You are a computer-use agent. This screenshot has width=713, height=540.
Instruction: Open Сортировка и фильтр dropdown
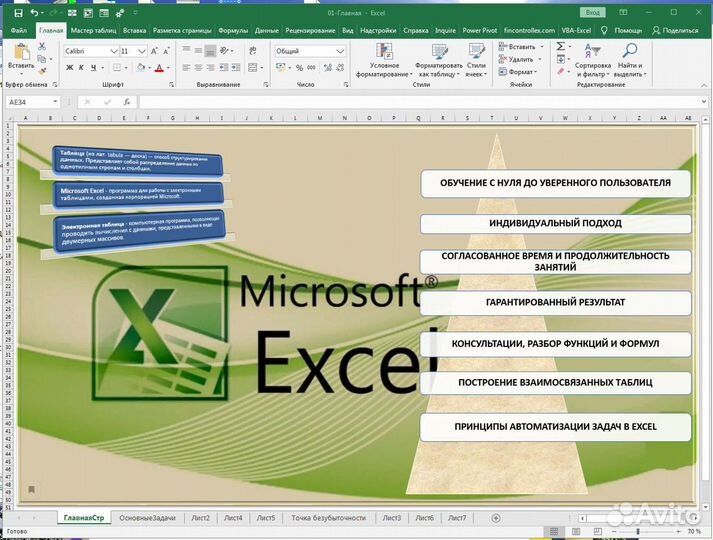click(592, 61)
